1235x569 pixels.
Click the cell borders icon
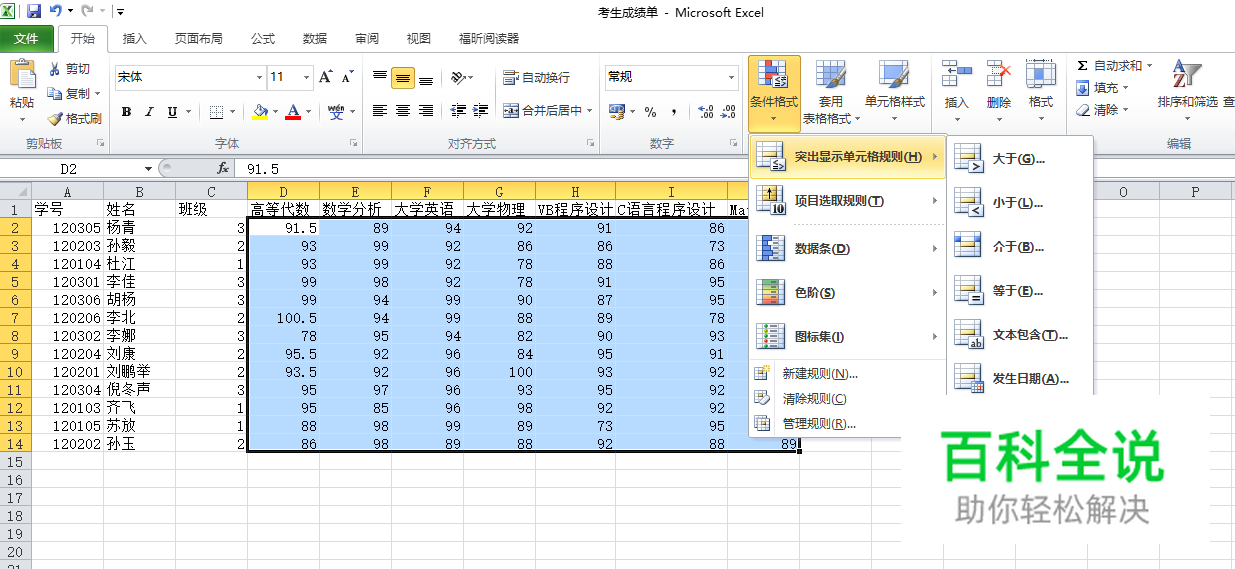215,112
